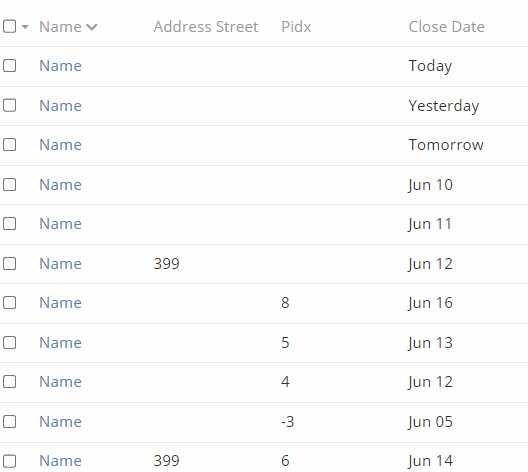The width and height of the screenshot is (528, 472).
Task: Click the Pidx value 8 cell
Action: pos(285,303)
